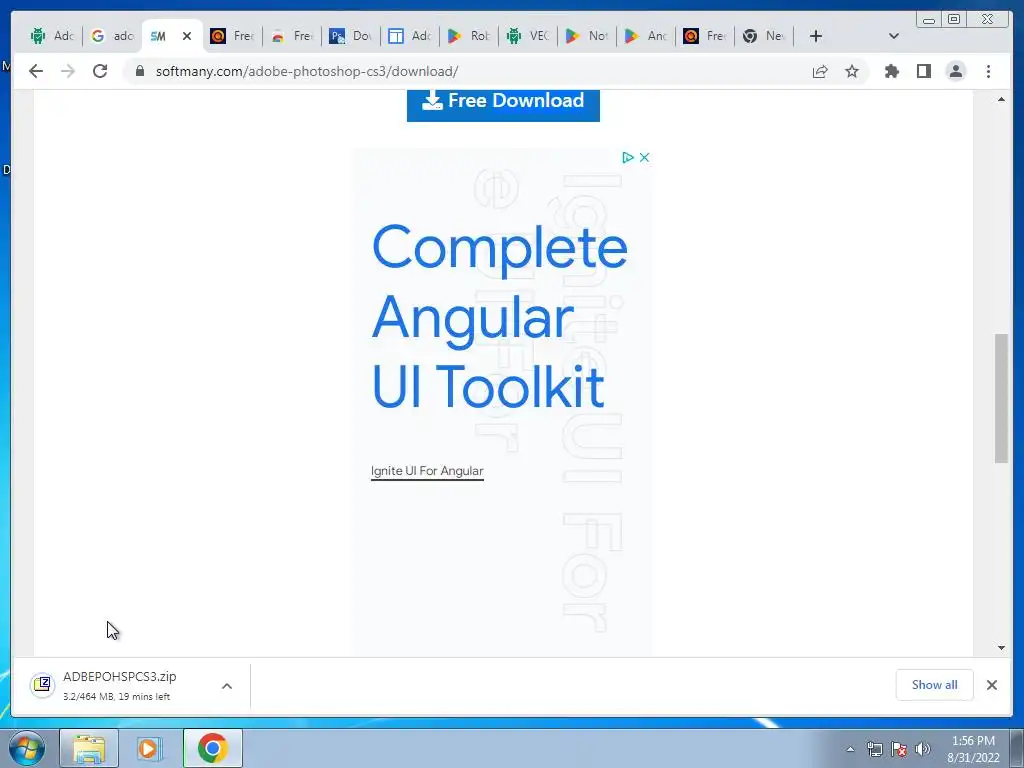This screenshot has width=1024, height=768.
Task: Close the Angular ad with the X
Action: click(x=645, y=157)
